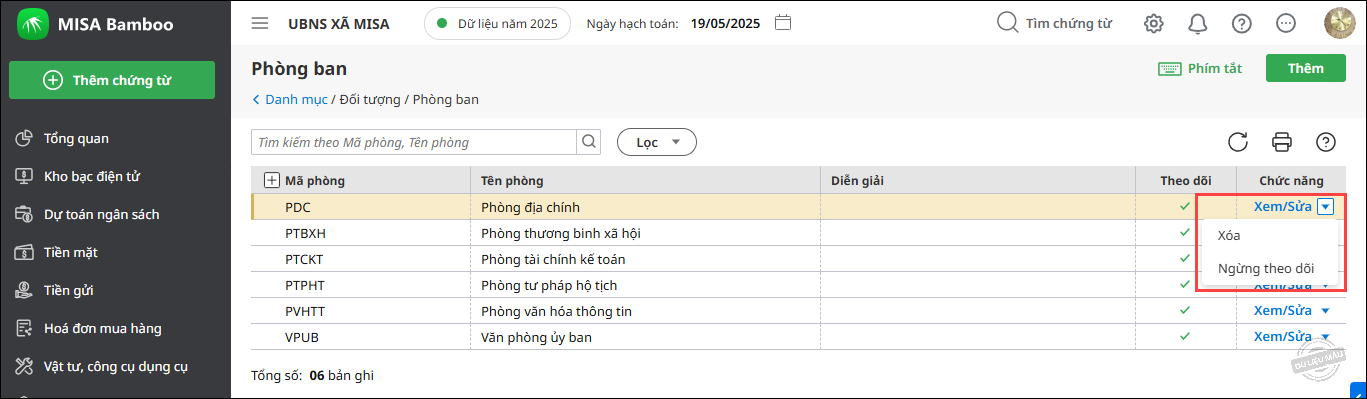This screenshot has width=1367, height=399.
Task: Click the Tìm kiếm theo Mã phòng search field
Action: coord(414,142)
